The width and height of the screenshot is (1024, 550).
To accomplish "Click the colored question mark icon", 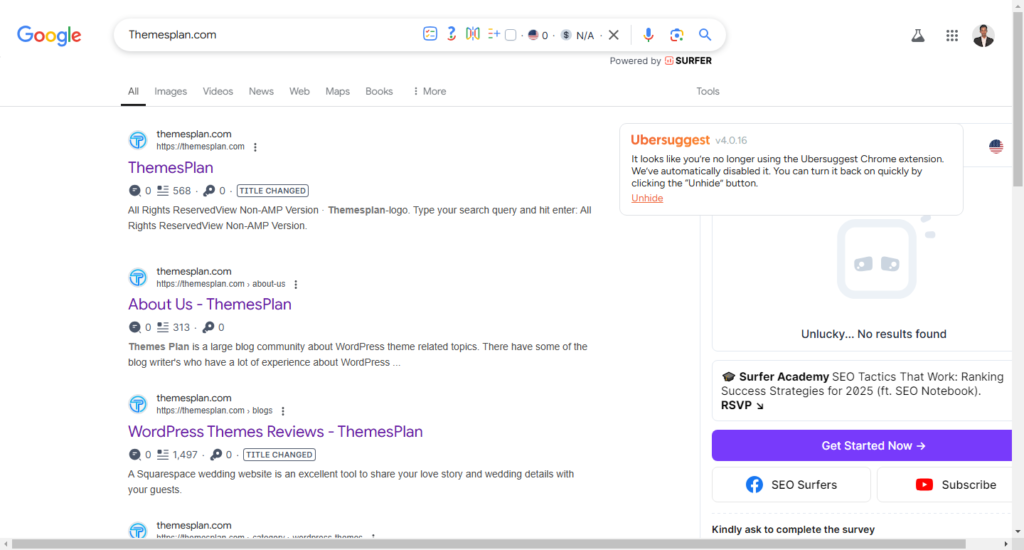I will pyautogui.click(x=451, y=34).
